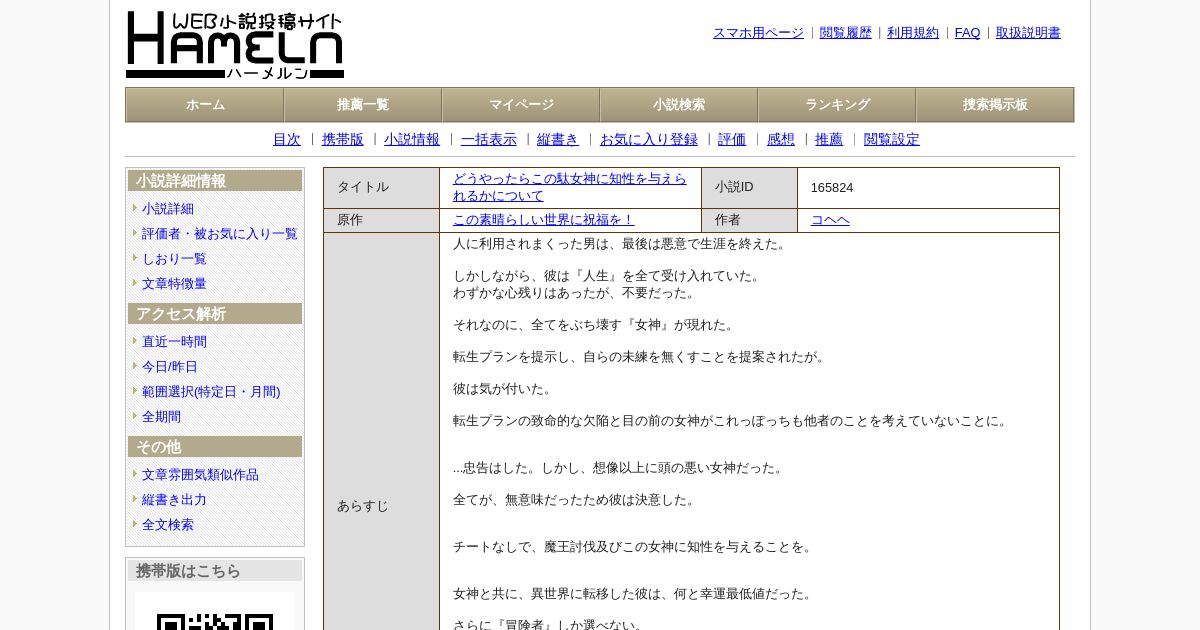
Task: Open 閲覧設定 link
Action: [892, 140]
